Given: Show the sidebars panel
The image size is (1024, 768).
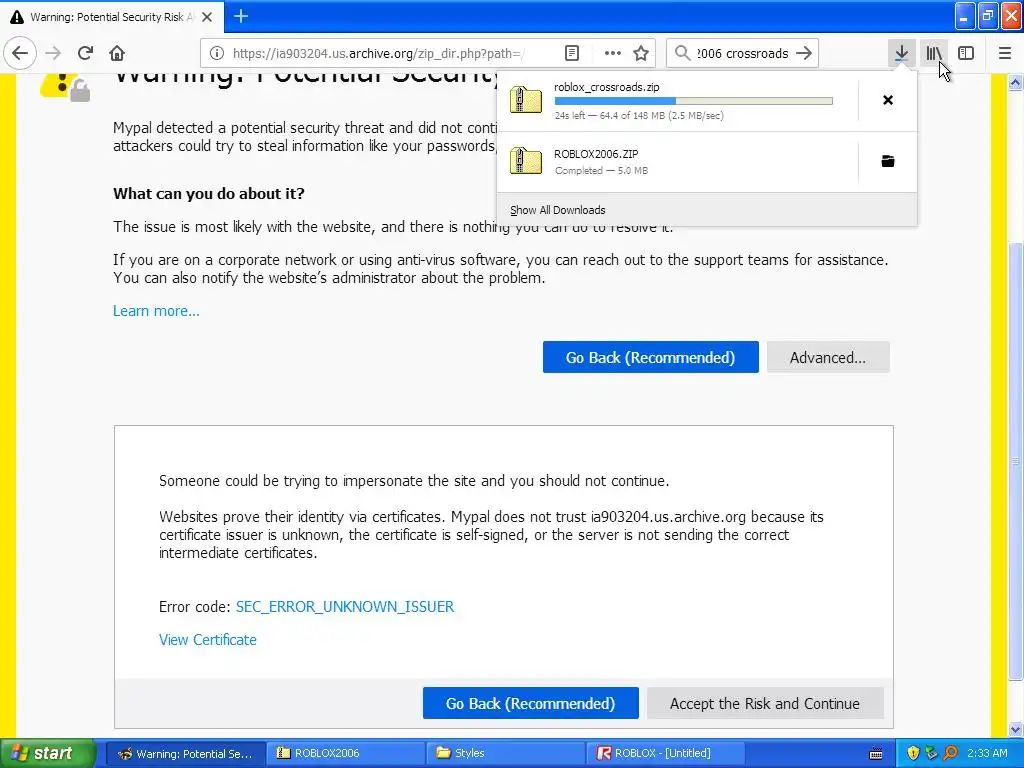Looking at the screenshot, I should point(966,54).
